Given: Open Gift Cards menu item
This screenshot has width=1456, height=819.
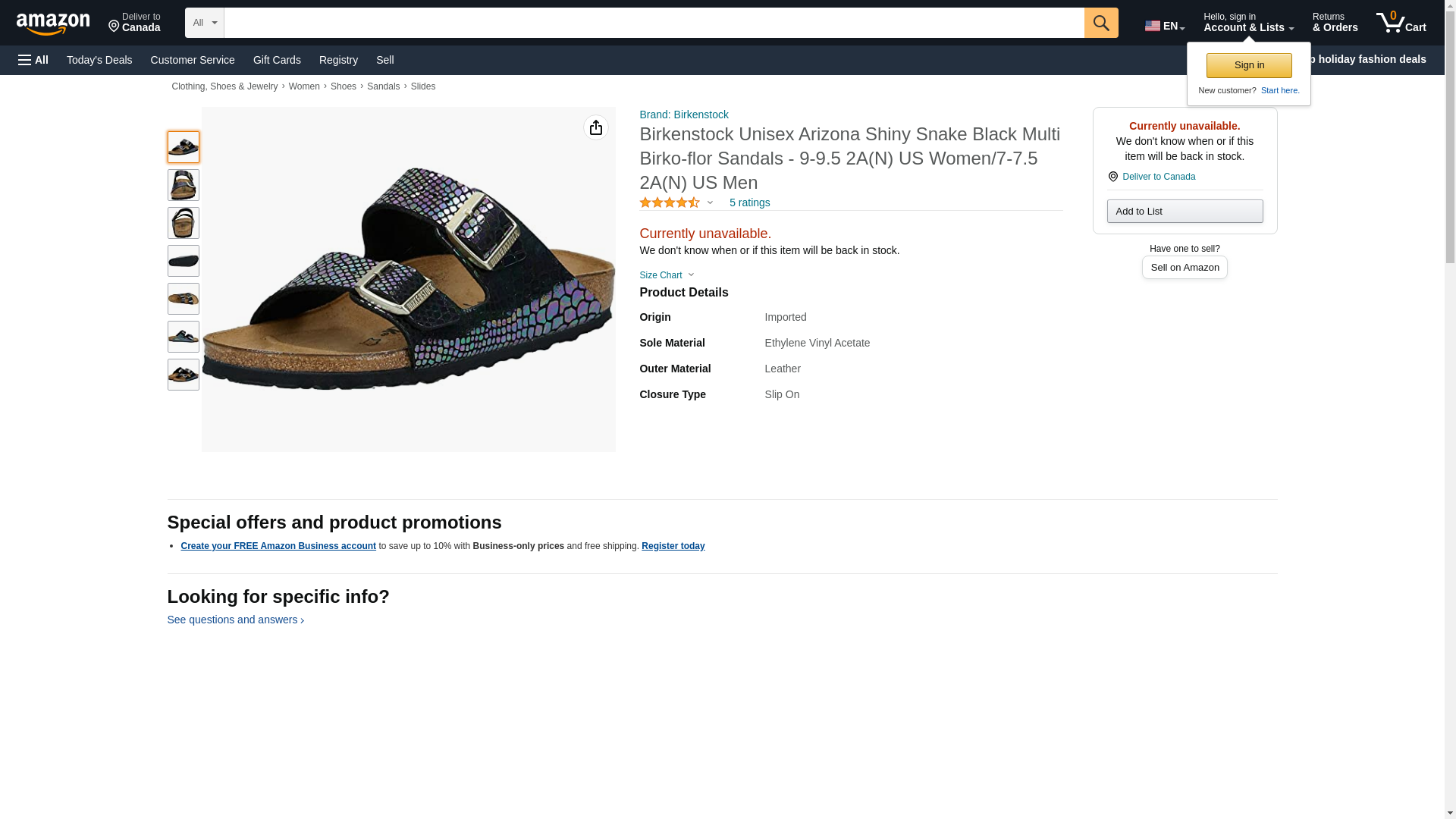Looking at the screenshot, I should pyautogui.click(x=277, y=60).
